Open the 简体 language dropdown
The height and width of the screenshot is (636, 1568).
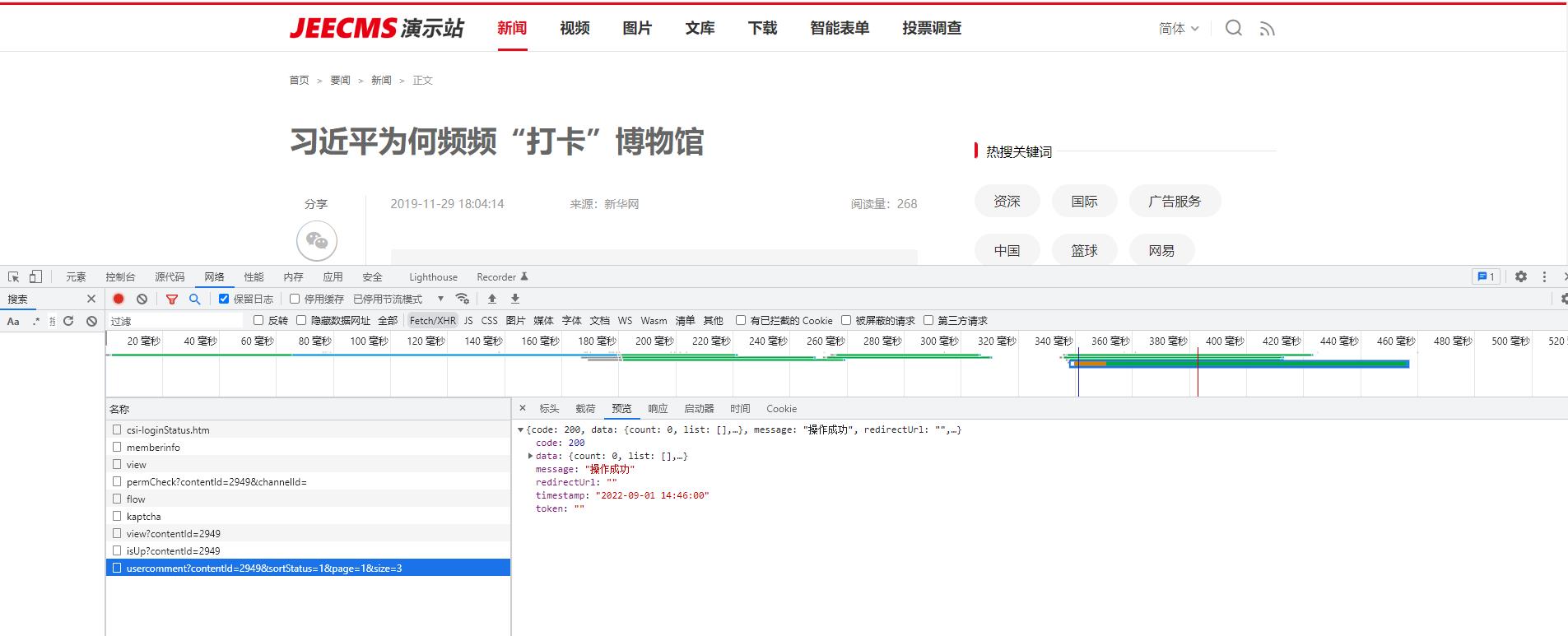(1179, 28)
